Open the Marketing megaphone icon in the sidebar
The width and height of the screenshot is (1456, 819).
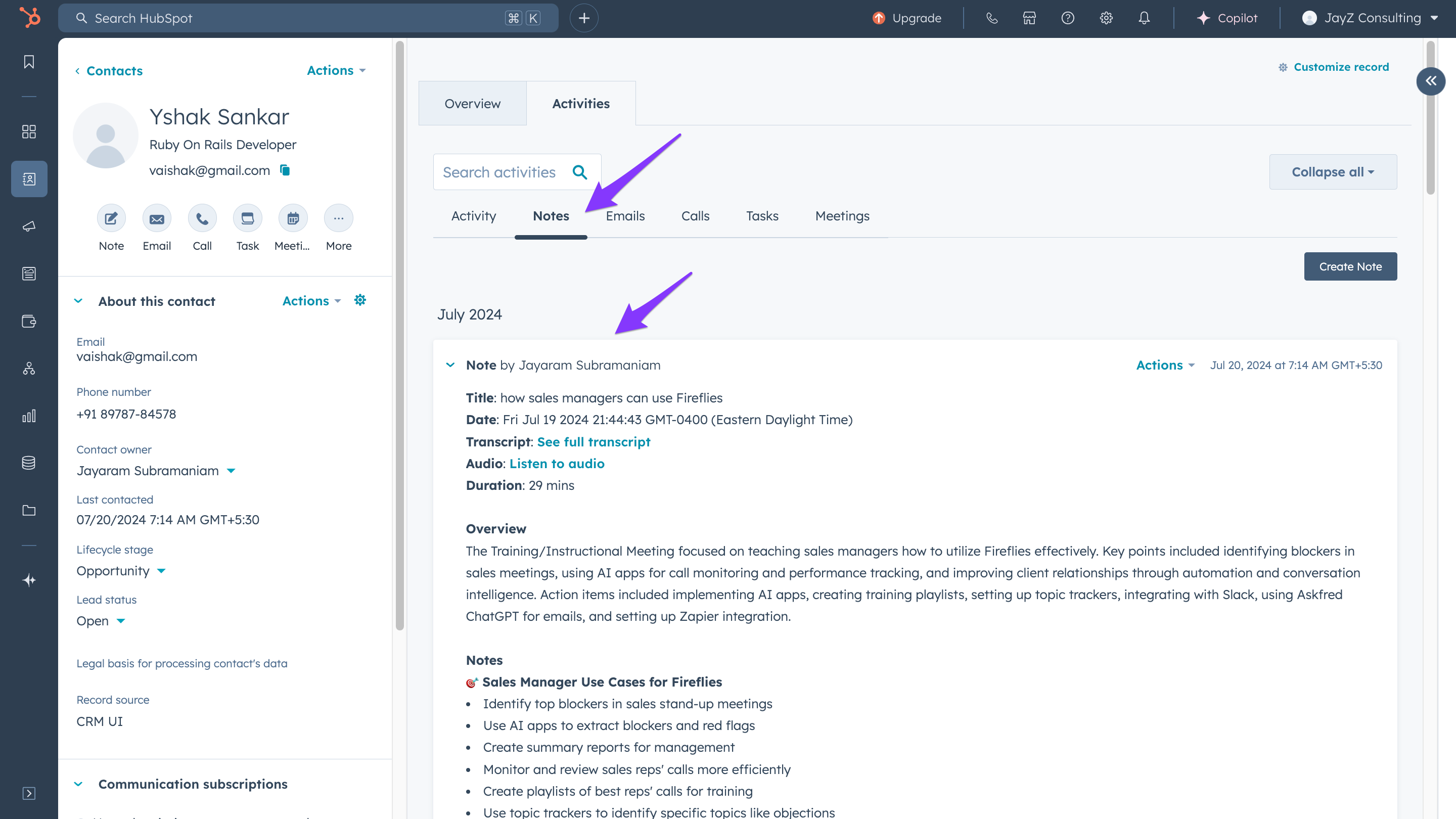pyautogui.click(x=29, y=226)
